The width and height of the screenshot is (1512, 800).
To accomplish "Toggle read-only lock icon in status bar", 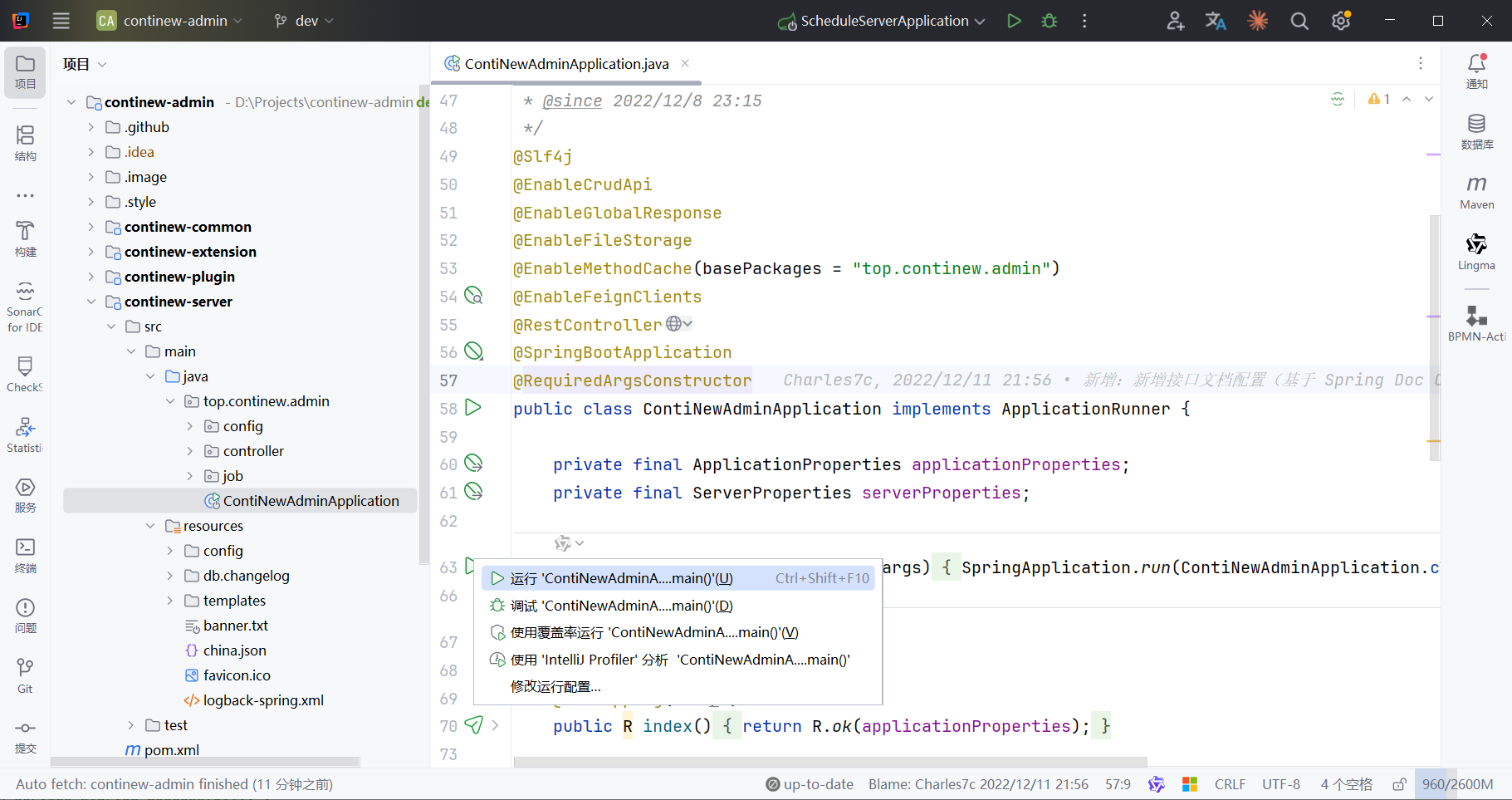I will point(1399,784).
